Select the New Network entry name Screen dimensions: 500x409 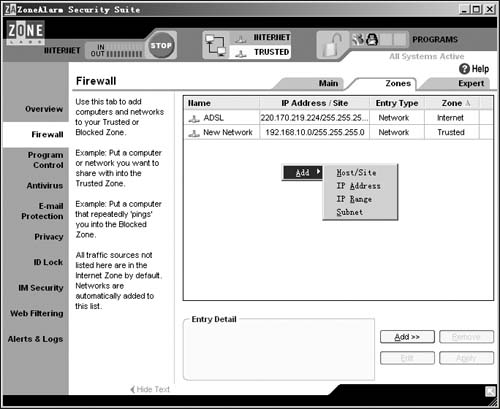coord(228,133)
